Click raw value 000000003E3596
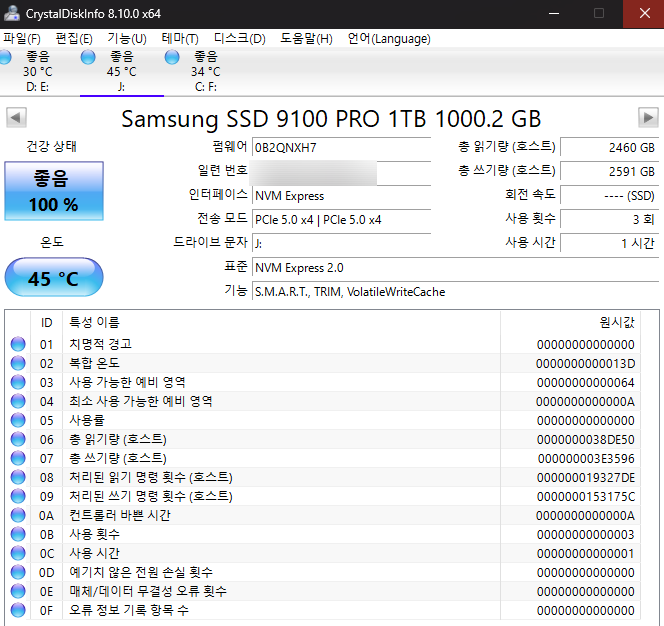 (x=586, y=459)
